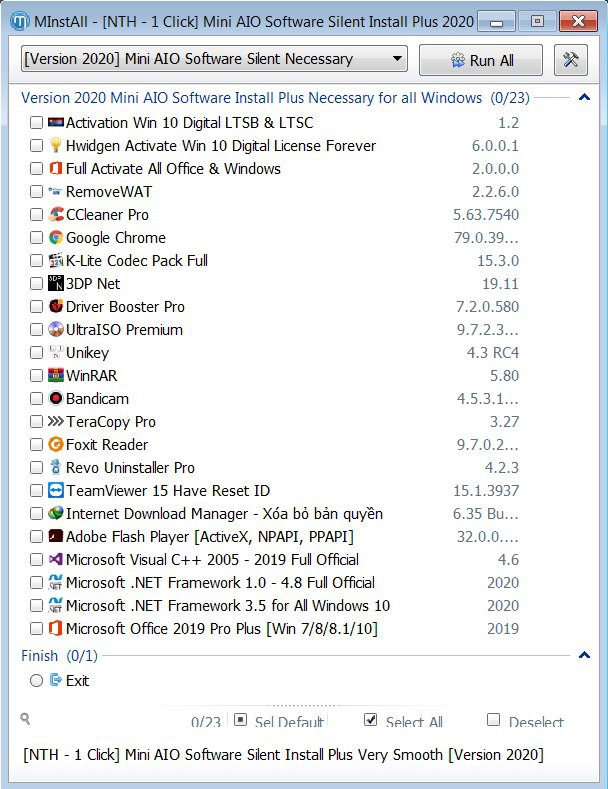Check the TeraCopy Pro checkbox
Viewport: 608px width, 789px height.
coord(36,421)
